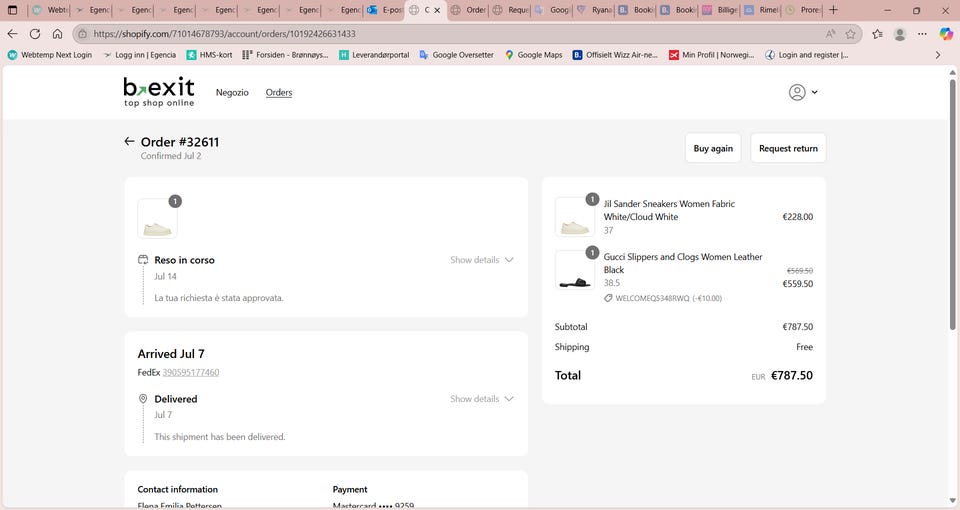
Task: Close the current active tab
Action: (x=437, y=10)
